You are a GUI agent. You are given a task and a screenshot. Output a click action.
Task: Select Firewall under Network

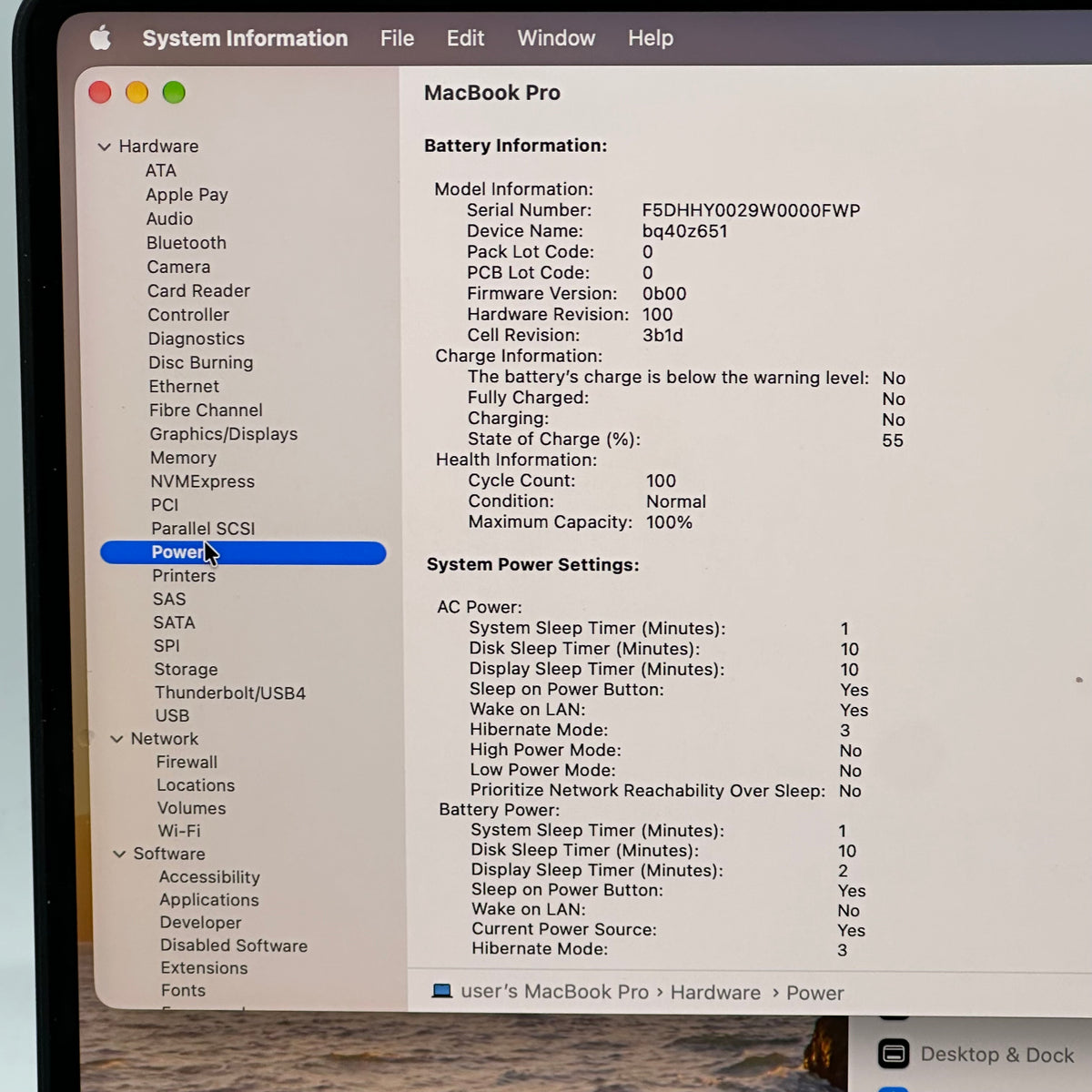click(187, 762)
